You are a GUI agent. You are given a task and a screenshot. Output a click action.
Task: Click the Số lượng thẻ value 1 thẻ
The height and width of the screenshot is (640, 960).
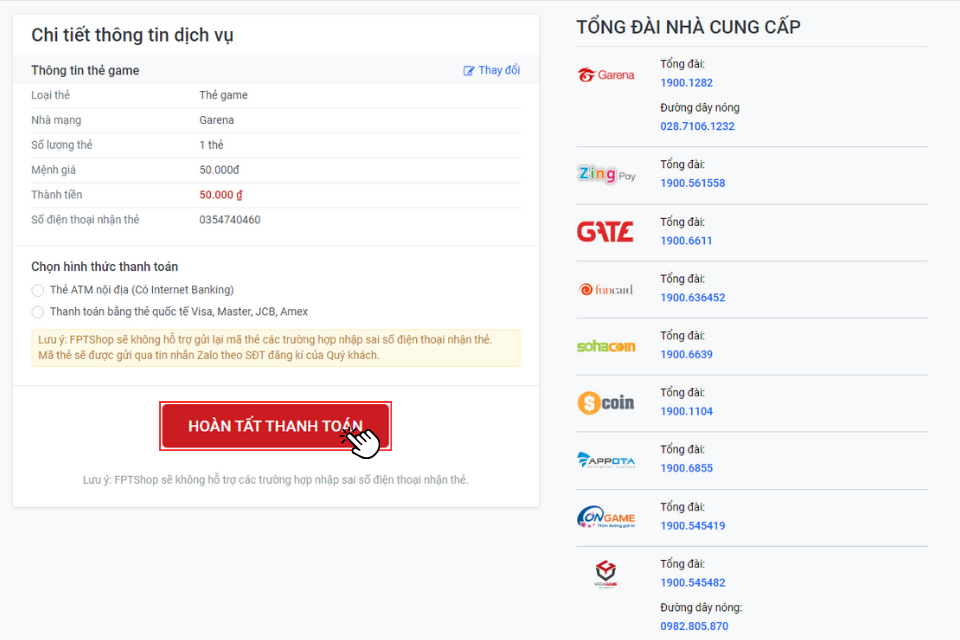click(211, 145)
